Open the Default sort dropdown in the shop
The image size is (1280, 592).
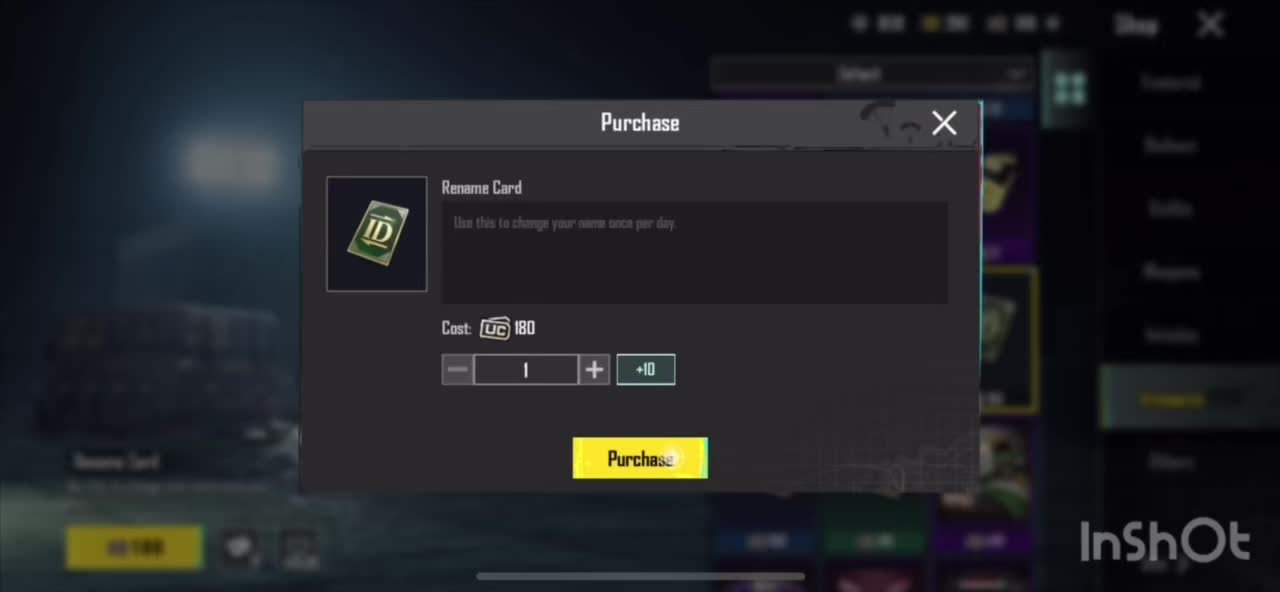click(x=871, y=74)
